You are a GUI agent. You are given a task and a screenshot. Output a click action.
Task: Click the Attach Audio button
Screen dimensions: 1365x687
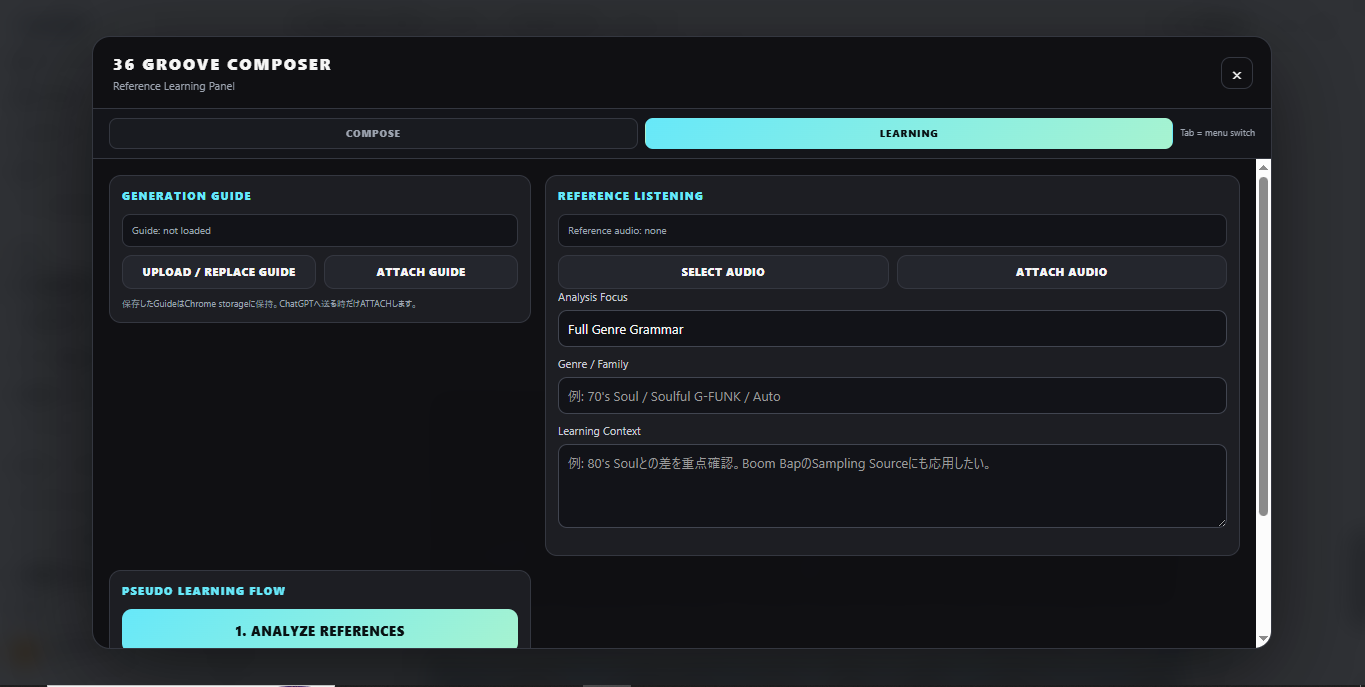(x=1061, y=272)
